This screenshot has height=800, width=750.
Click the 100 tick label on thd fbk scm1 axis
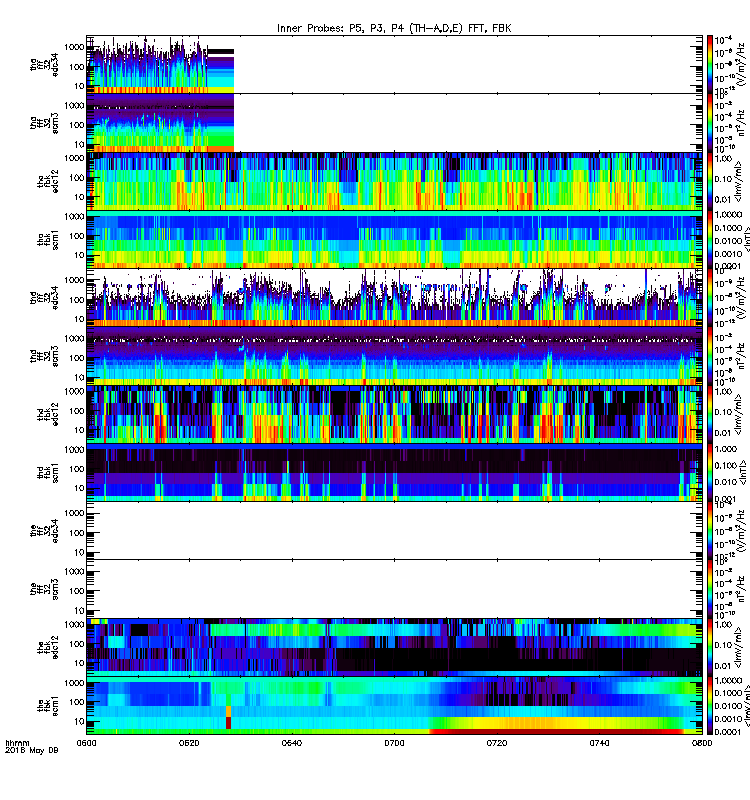coord(77,469)
